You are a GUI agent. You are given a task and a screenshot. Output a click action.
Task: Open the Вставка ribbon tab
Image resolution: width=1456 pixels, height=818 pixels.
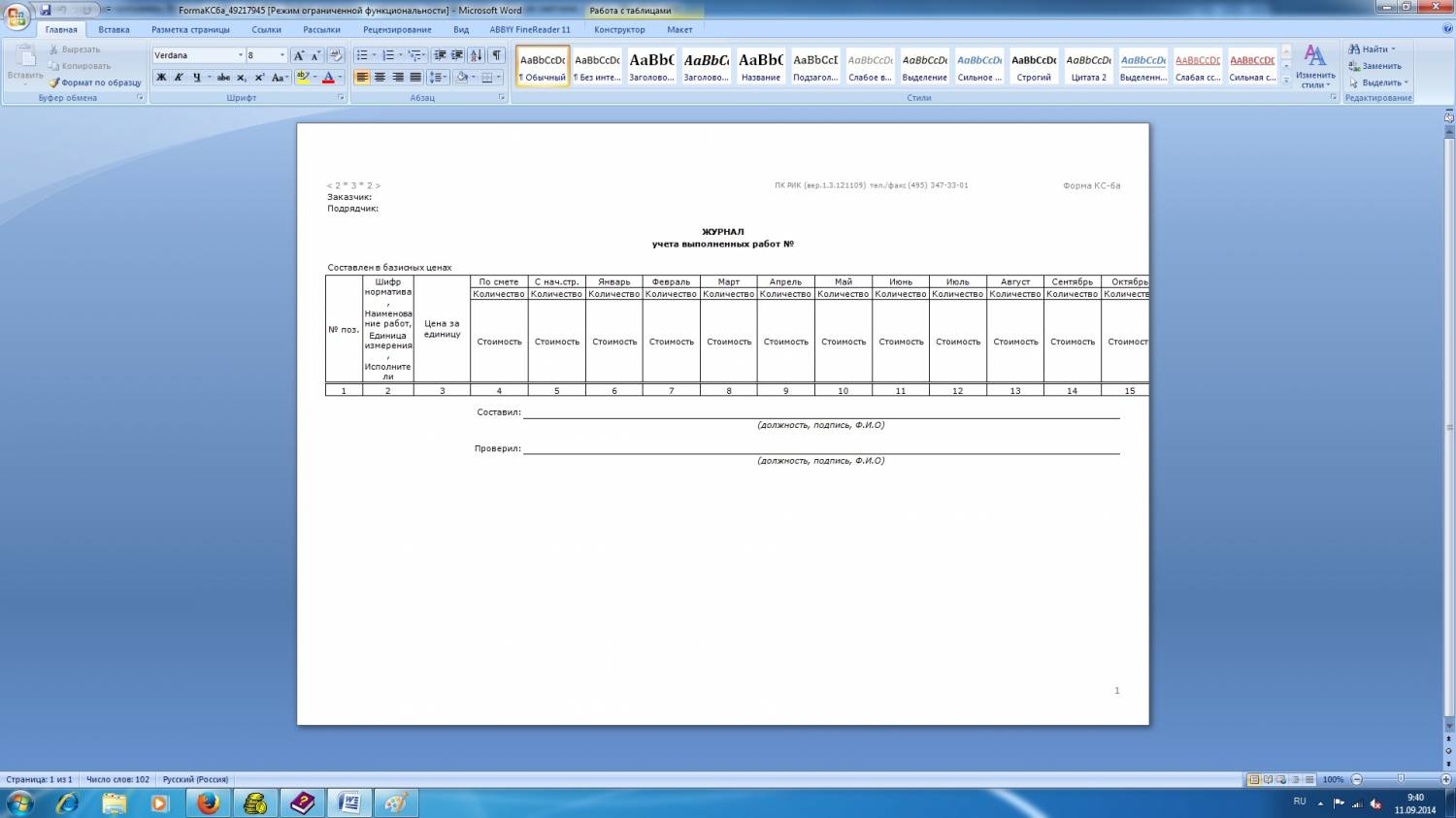coord(114,29)
